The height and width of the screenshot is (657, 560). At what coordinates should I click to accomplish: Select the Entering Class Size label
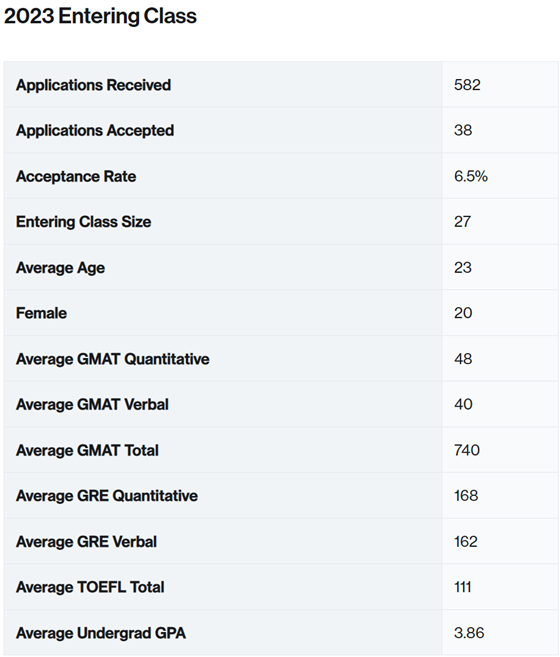83,222
